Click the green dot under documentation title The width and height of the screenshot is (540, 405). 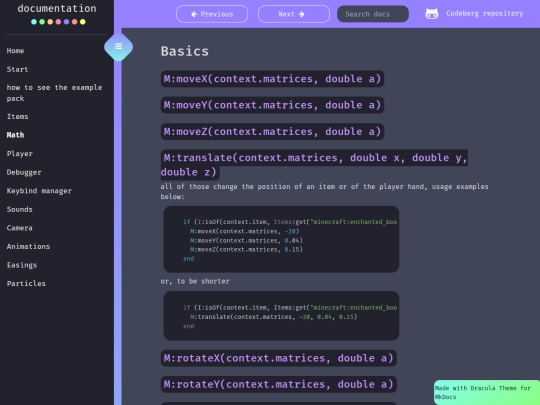pos(42,22)
